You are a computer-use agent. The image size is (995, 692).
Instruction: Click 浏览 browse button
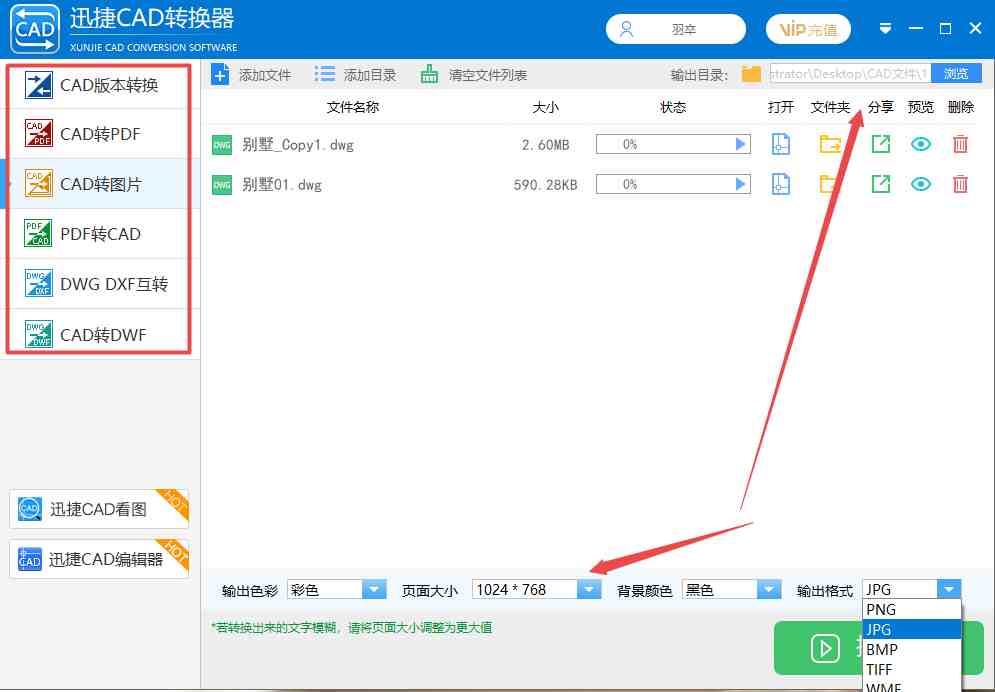[956, 74]
